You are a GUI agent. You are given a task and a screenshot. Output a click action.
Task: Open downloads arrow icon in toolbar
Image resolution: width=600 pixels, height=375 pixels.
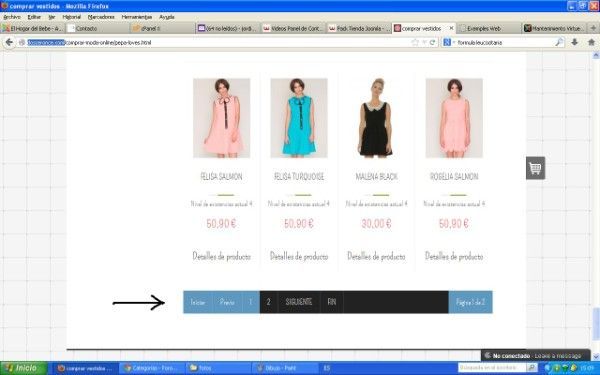tap(574, 42)
